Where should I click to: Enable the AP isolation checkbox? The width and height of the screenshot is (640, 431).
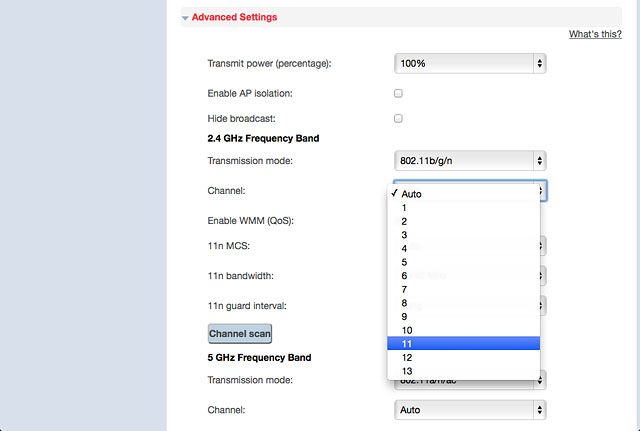398,93
